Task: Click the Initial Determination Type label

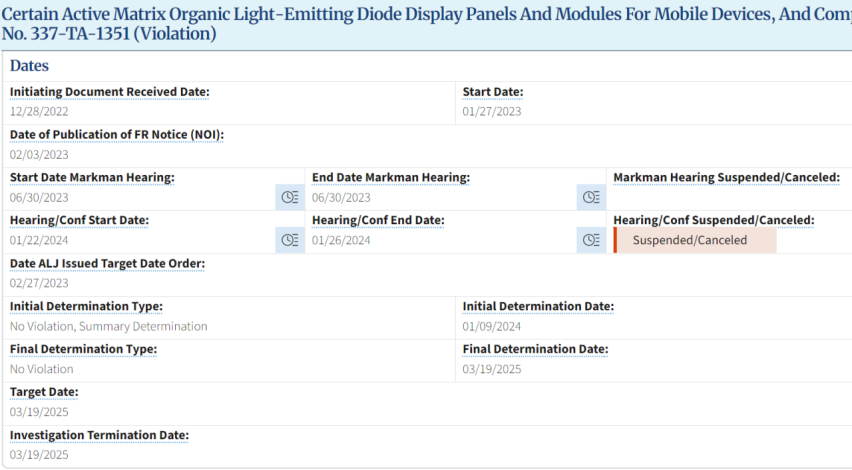Action: 86,306
